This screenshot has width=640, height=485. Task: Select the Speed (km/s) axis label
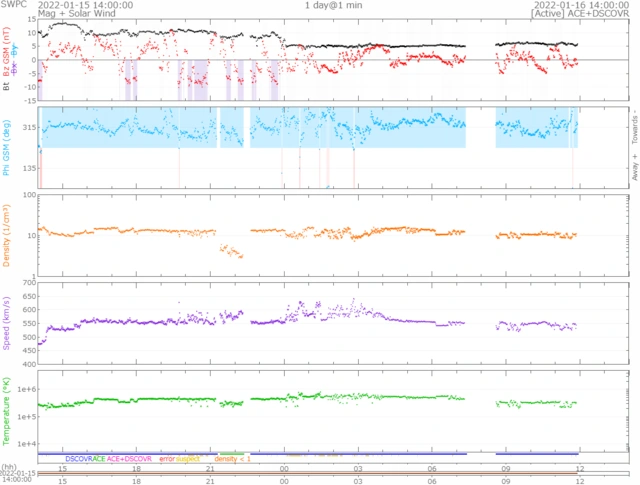7,322
